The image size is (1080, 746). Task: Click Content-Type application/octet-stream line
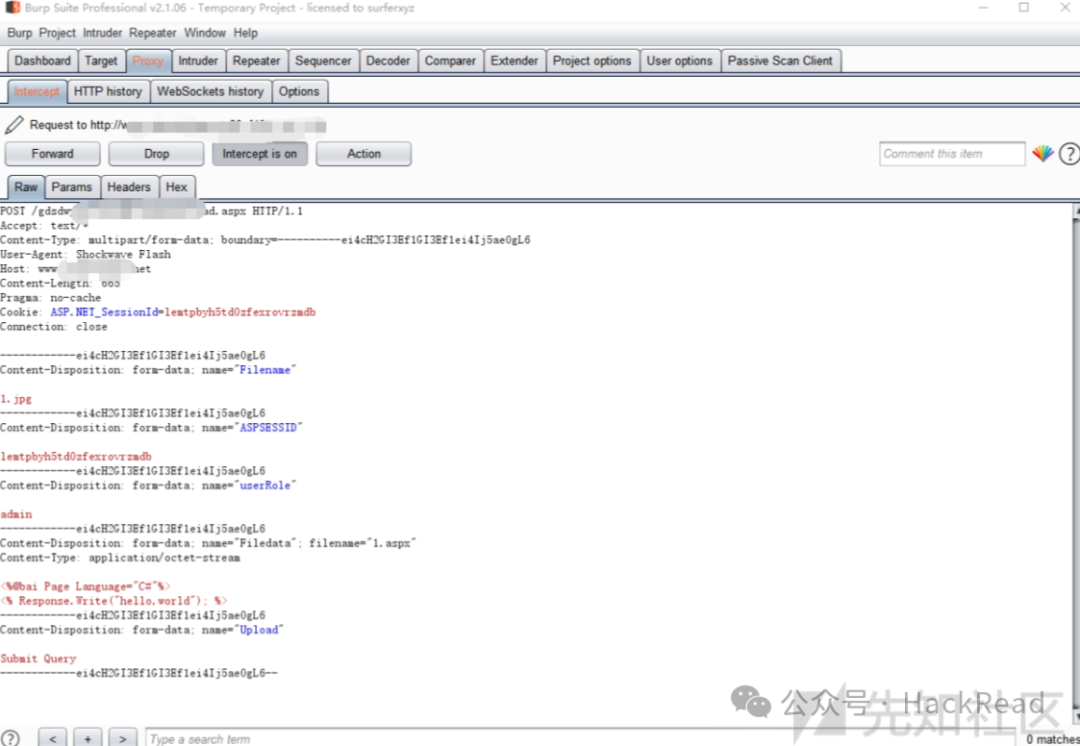tap(120, 557)
